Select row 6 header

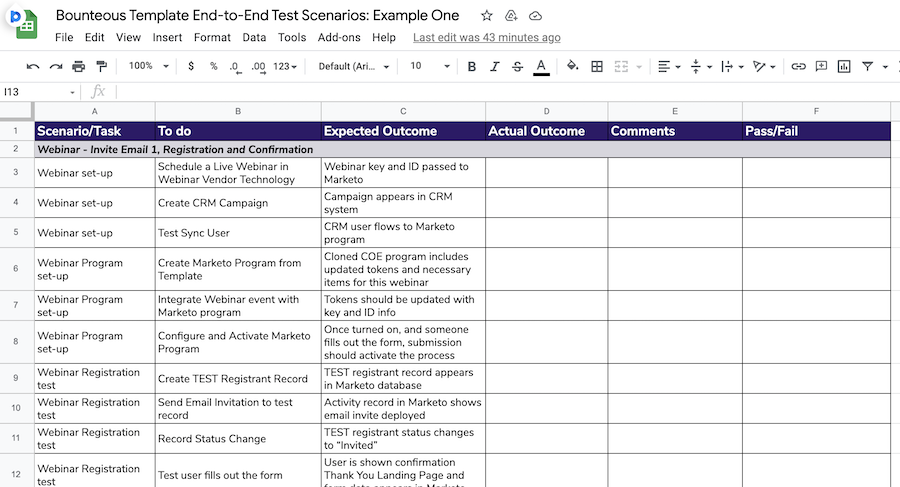pos(16,269)
